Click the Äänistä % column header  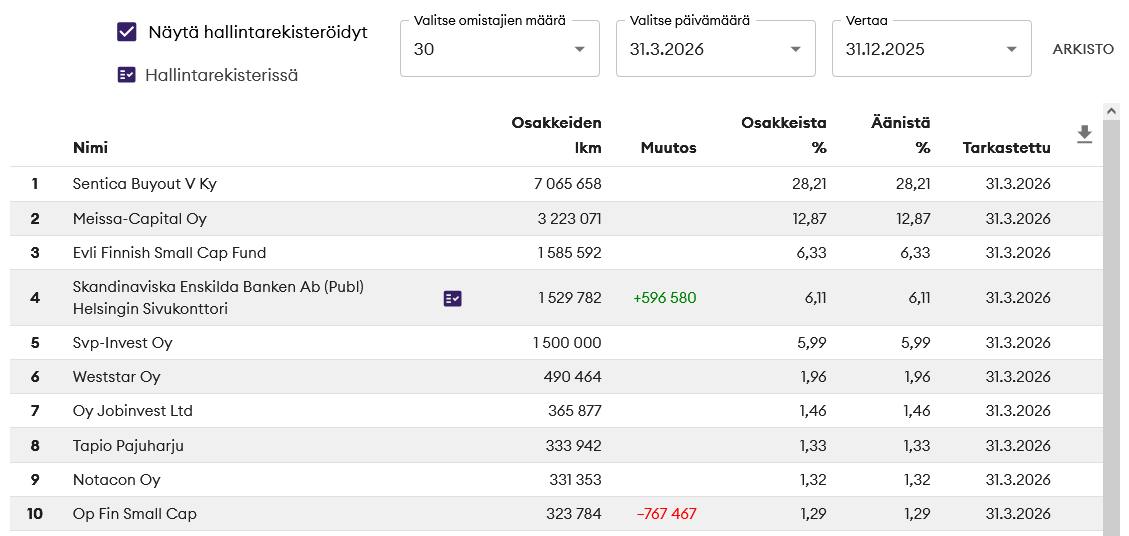(x=901, y=135)
